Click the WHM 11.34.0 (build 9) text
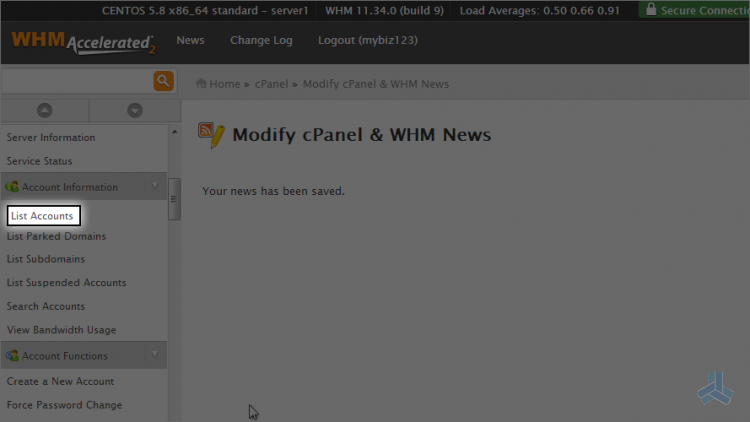750x422 pixels. point(385,11)
